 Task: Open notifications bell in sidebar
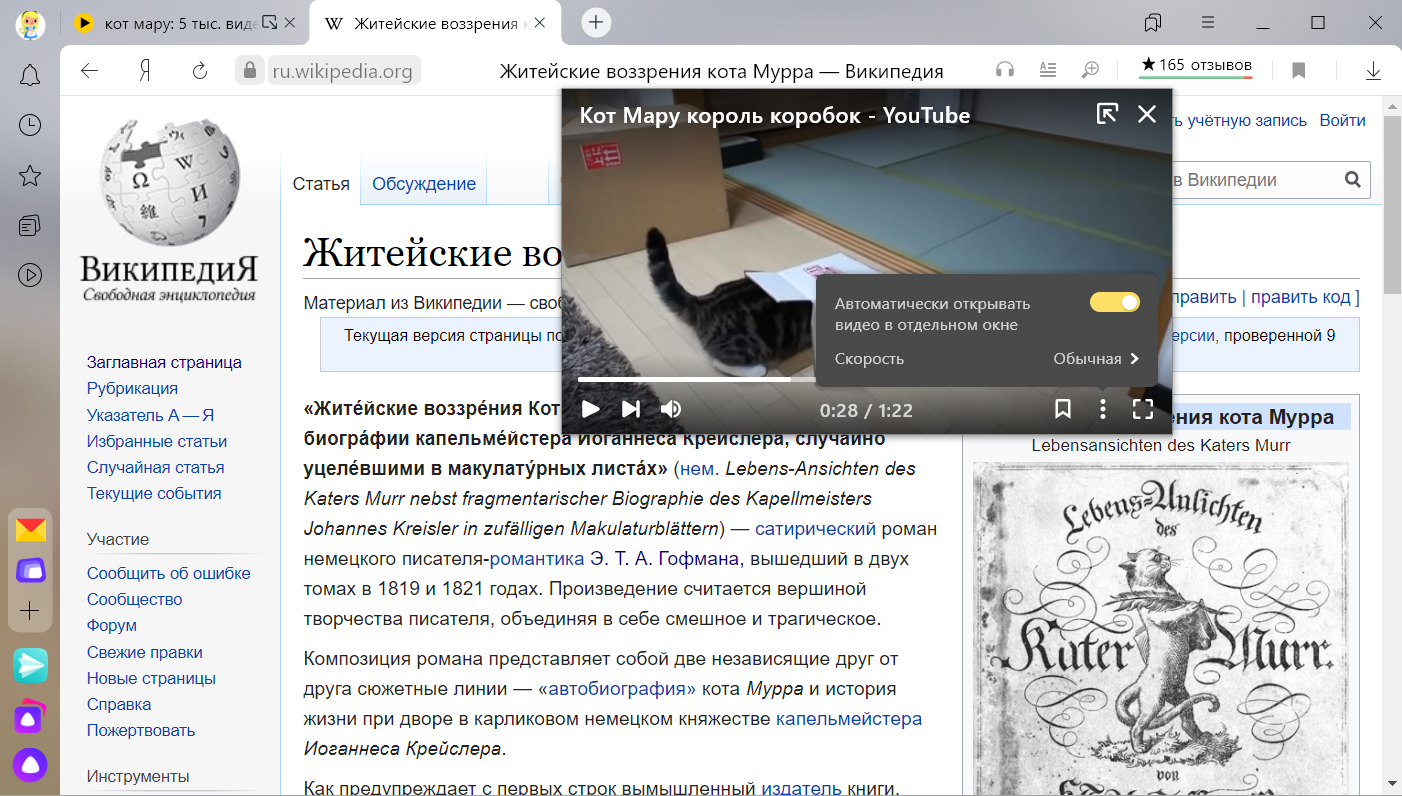click(30, 75)
